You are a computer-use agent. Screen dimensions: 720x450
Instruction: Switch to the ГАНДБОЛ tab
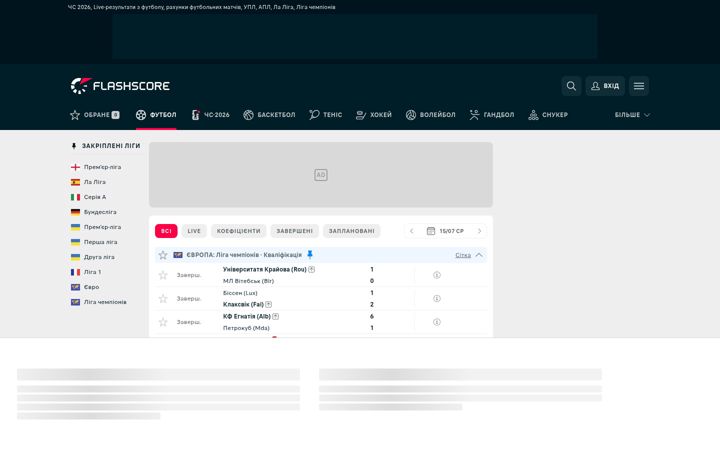[492, 115]
